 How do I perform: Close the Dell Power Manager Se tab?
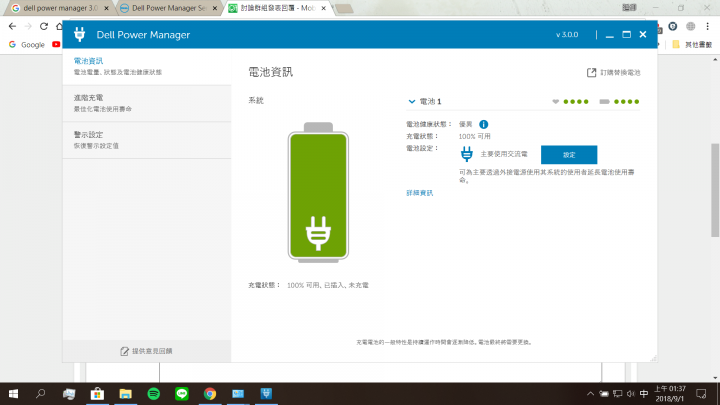click(x=214, y=8)
